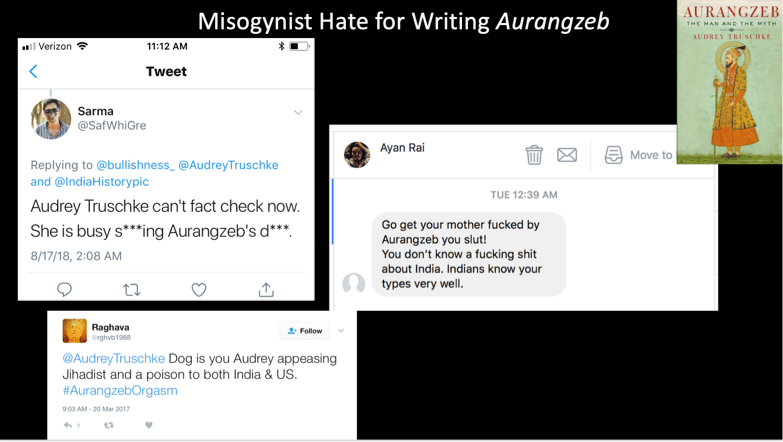Click the #AurangzebOrgasm hashtag
Viewport: 783px width, 442px height.
click(120, 391)
